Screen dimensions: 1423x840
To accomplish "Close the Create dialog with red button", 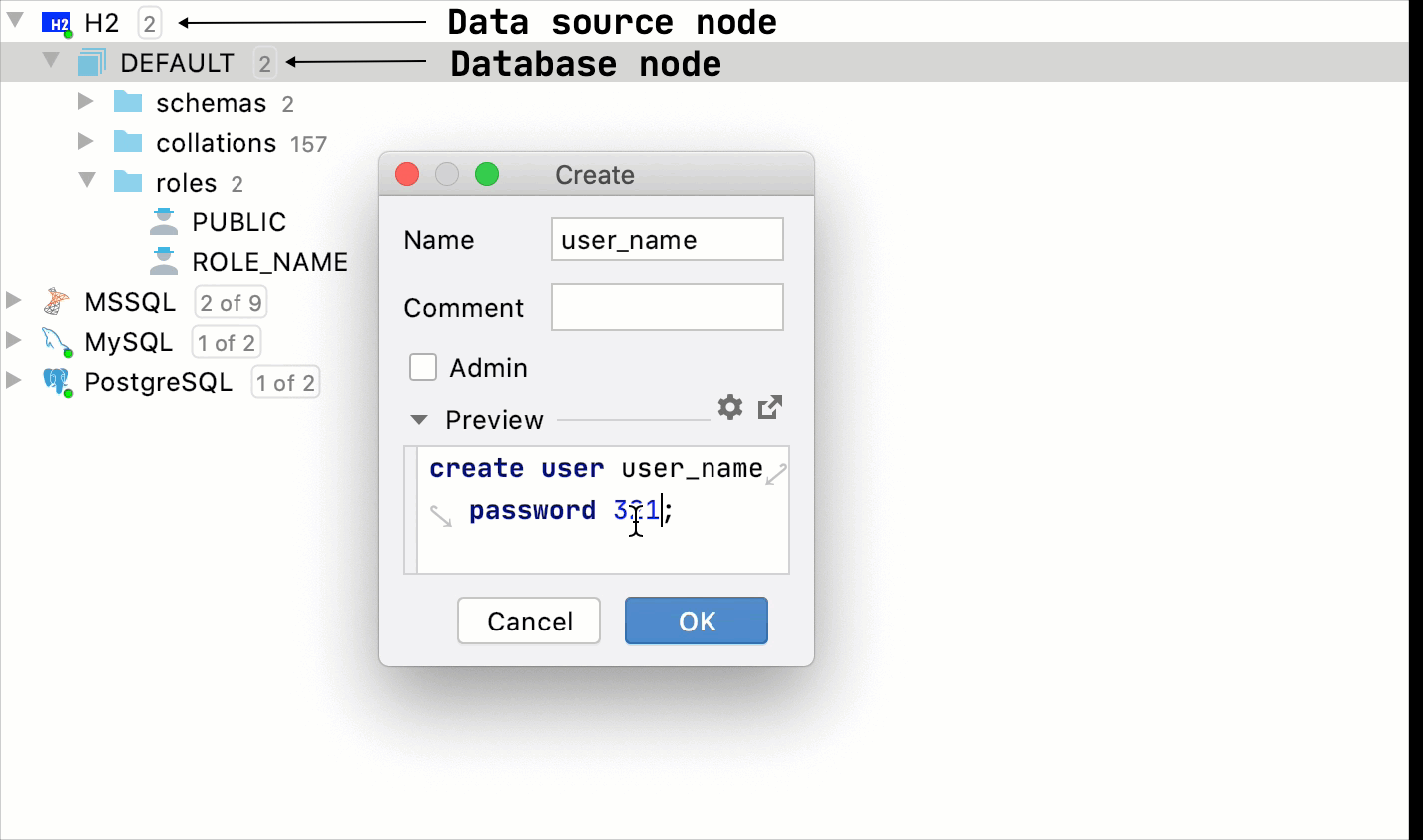I will coord(407,175).
